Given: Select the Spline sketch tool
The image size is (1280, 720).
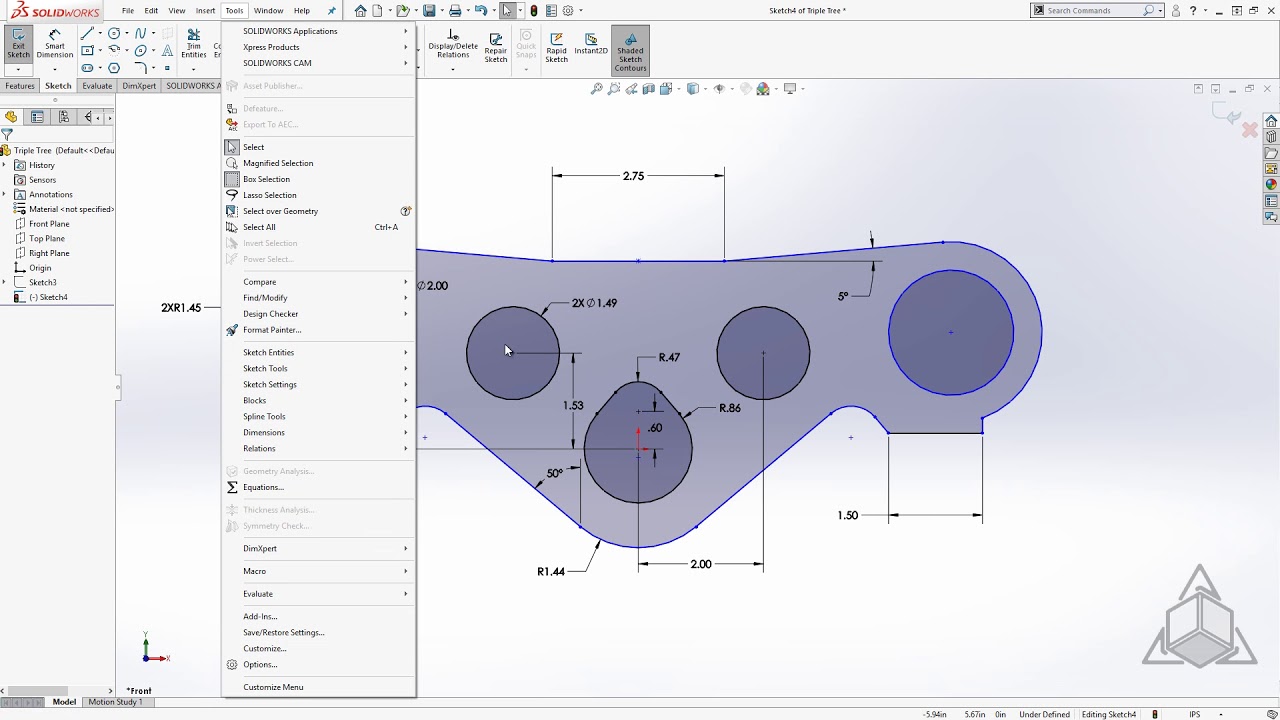Looking at the screenshot, I should 141,33.
